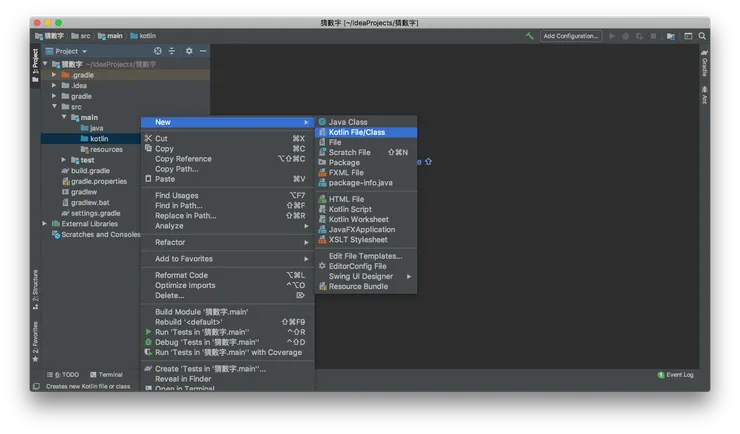This screenshot has width=740, height=434.
Task: Expand the test folder arrow
Action: (64, 160)
